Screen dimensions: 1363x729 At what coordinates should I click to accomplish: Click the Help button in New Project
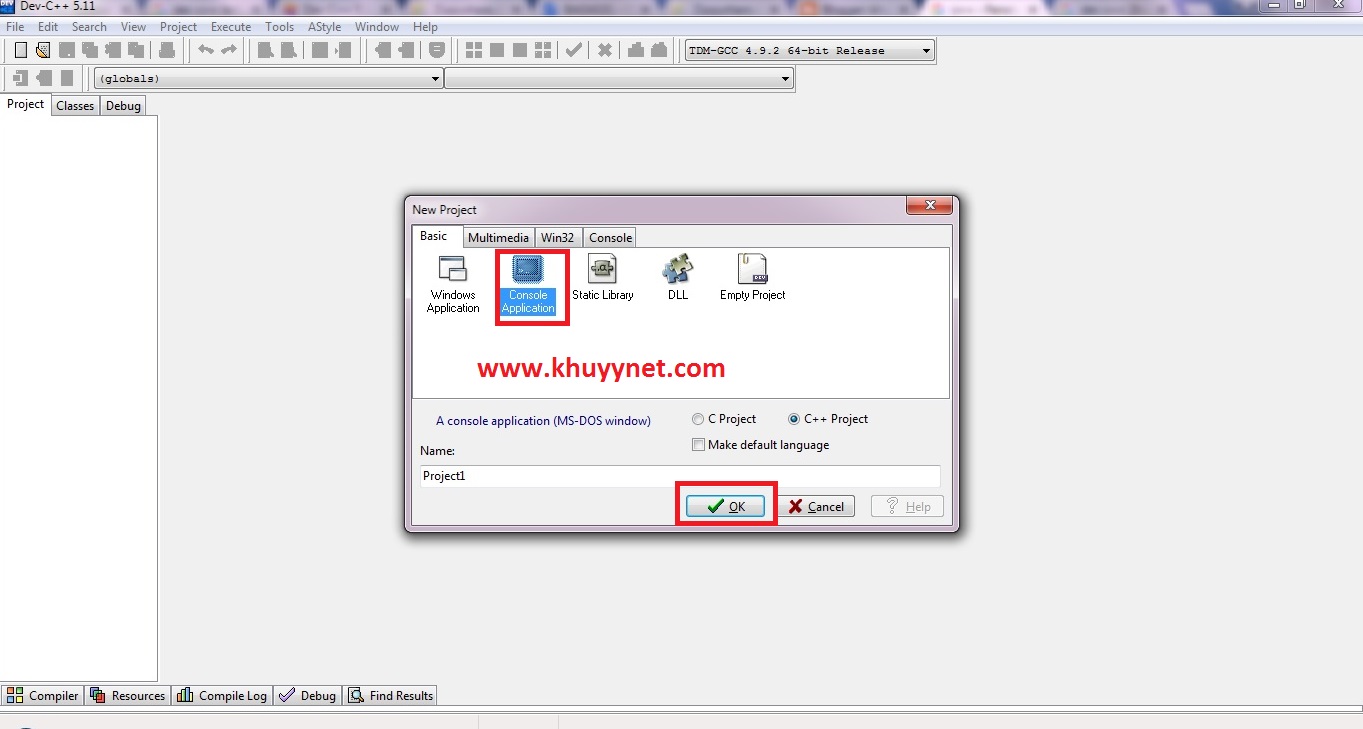coord(907,506)
